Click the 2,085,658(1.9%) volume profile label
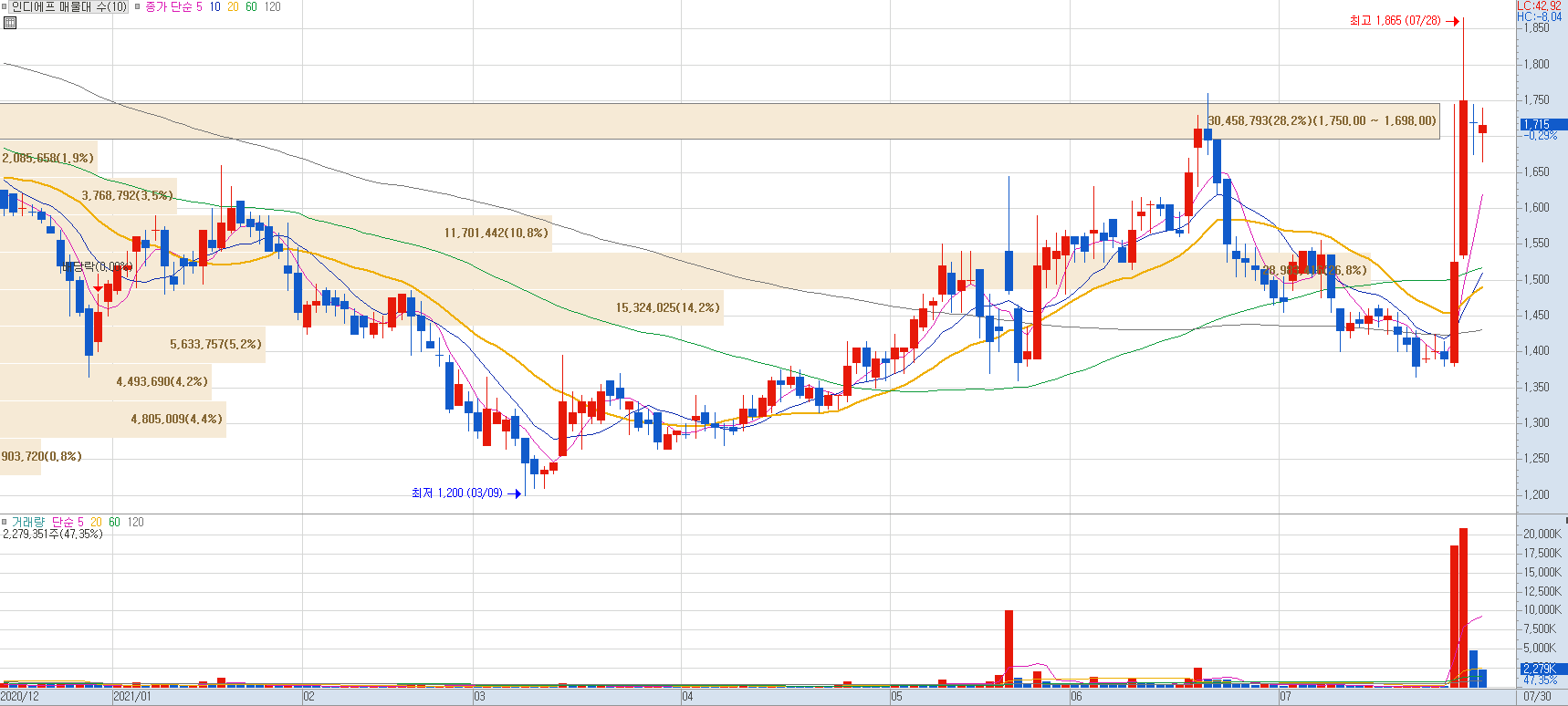The height and width of the screenshot is (706, 1568). (x=47, y=158)
